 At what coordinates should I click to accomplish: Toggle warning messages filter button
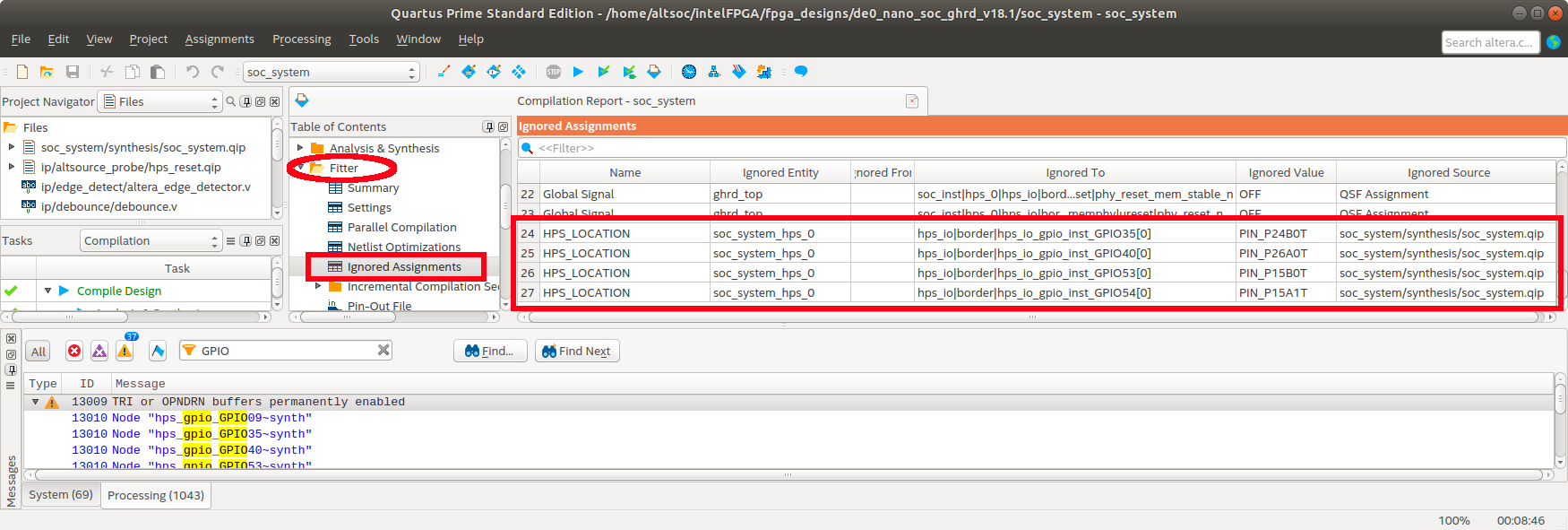pos(125,352)
